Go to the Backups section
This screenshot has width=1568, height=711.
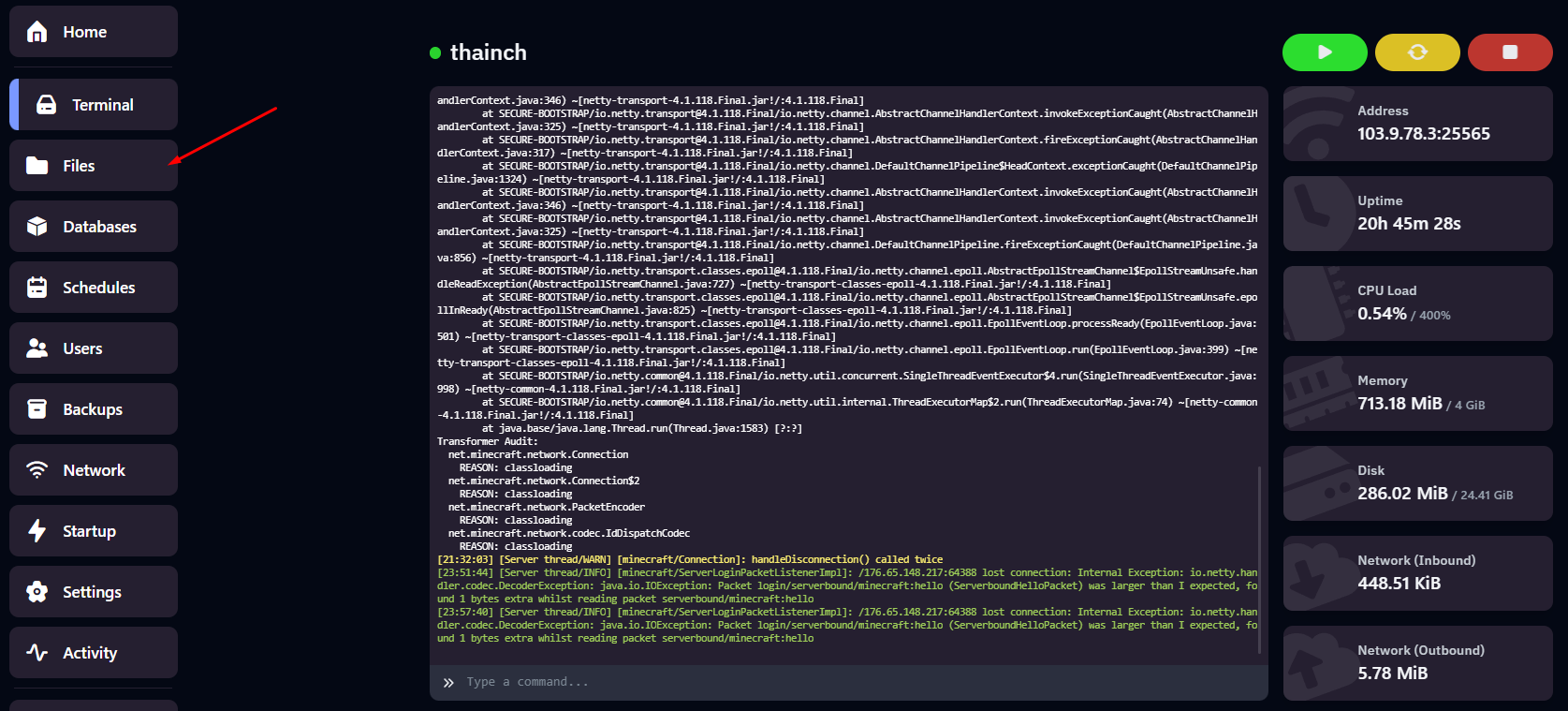pyautogui.click(x=92, y=409)
